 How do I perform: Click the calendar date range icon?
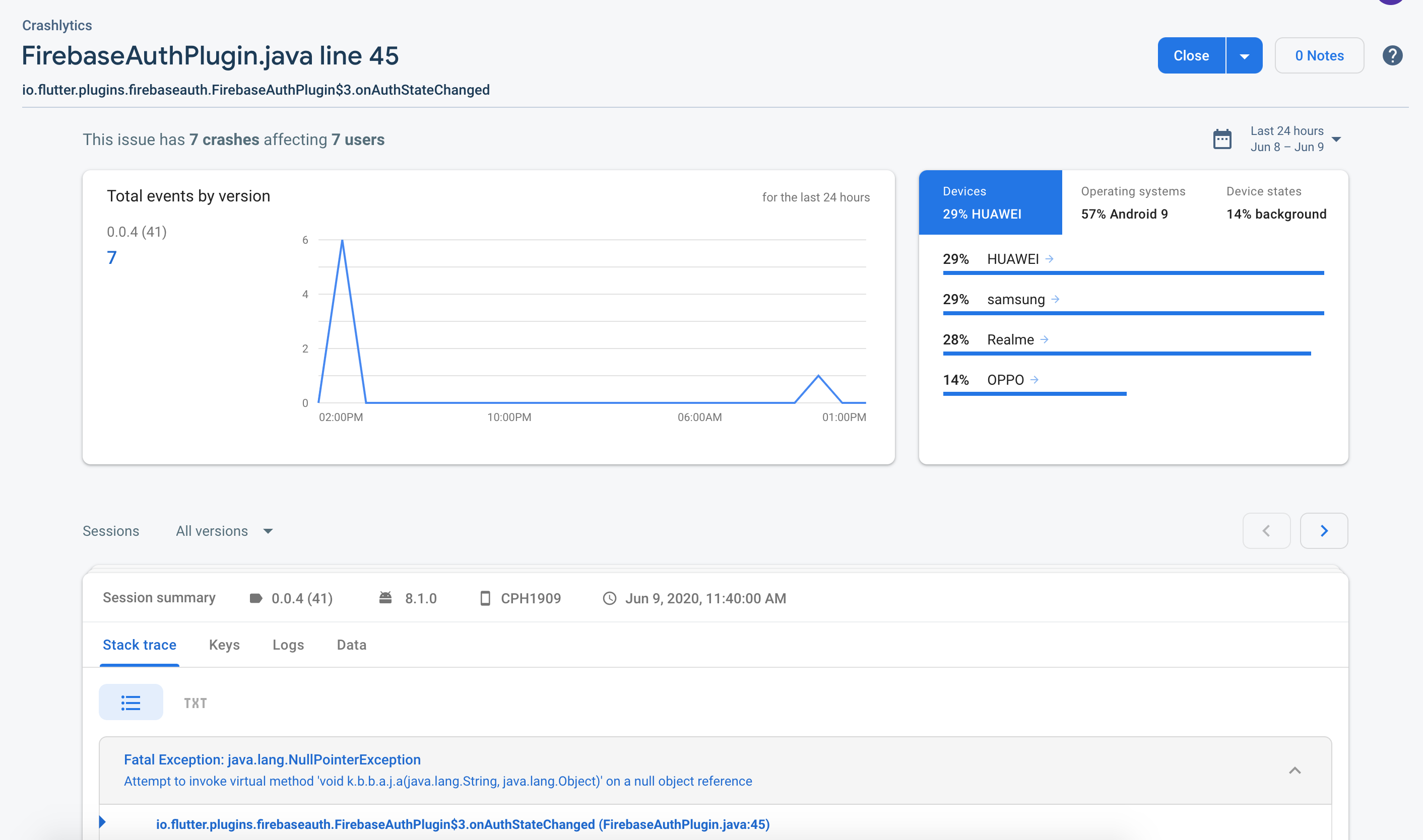click(1222, 139)
